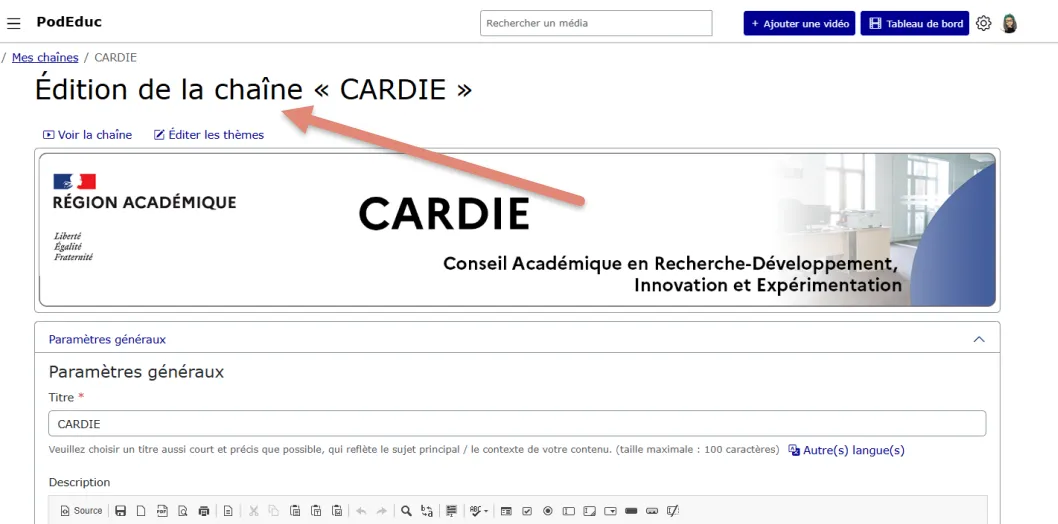Open the Templates icon in the editor toolbar

click(x=228, y=511)
